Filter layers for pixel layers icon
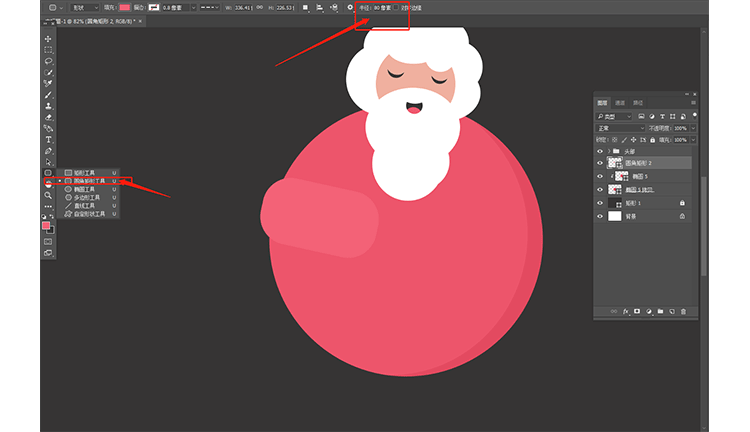This screenshot has width=750, height=432. coord(641,116)
